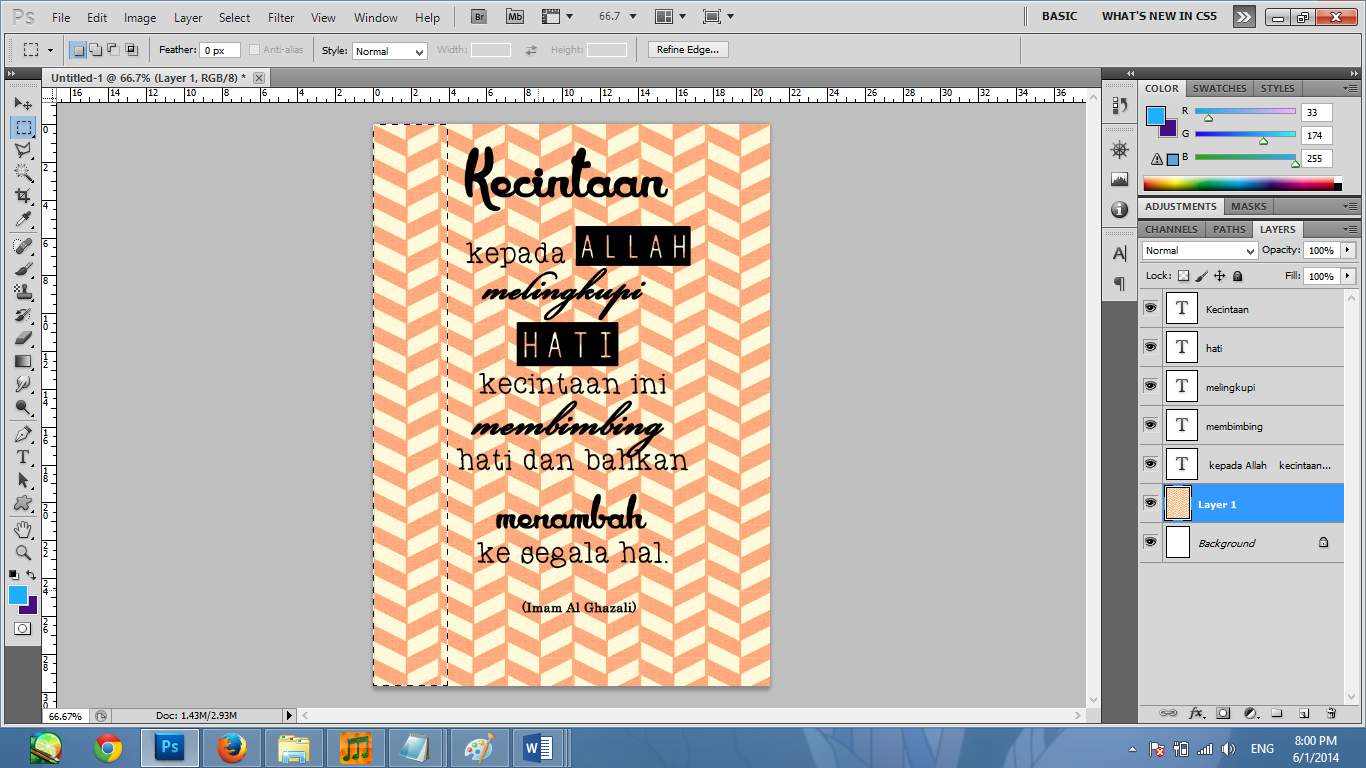Switch to the Channels tab
The image size is (1366, 768).
[1171, 229]
